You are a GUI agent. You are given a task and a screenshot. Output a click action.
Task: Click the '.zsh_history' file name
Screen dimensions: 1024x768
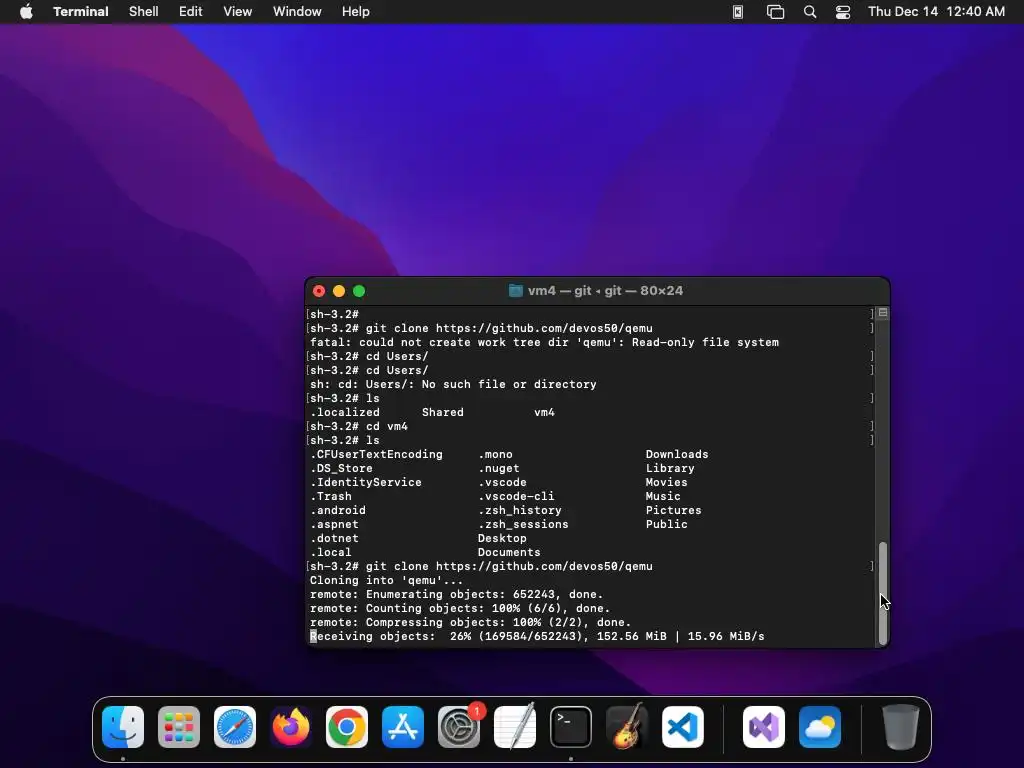coord(519,510)
